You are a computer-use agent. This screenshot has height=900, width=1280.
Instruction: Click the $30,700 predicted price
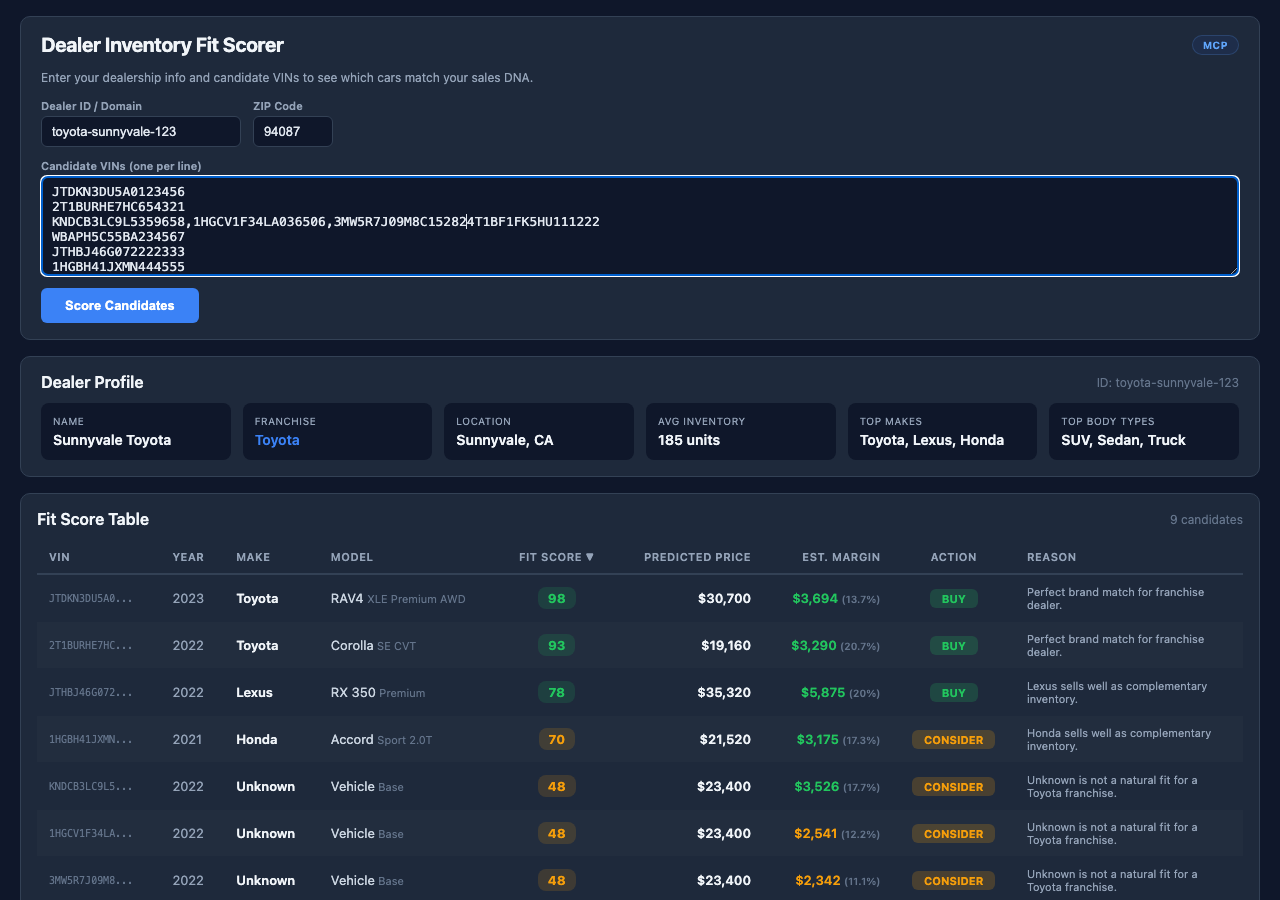pos(724,599)
